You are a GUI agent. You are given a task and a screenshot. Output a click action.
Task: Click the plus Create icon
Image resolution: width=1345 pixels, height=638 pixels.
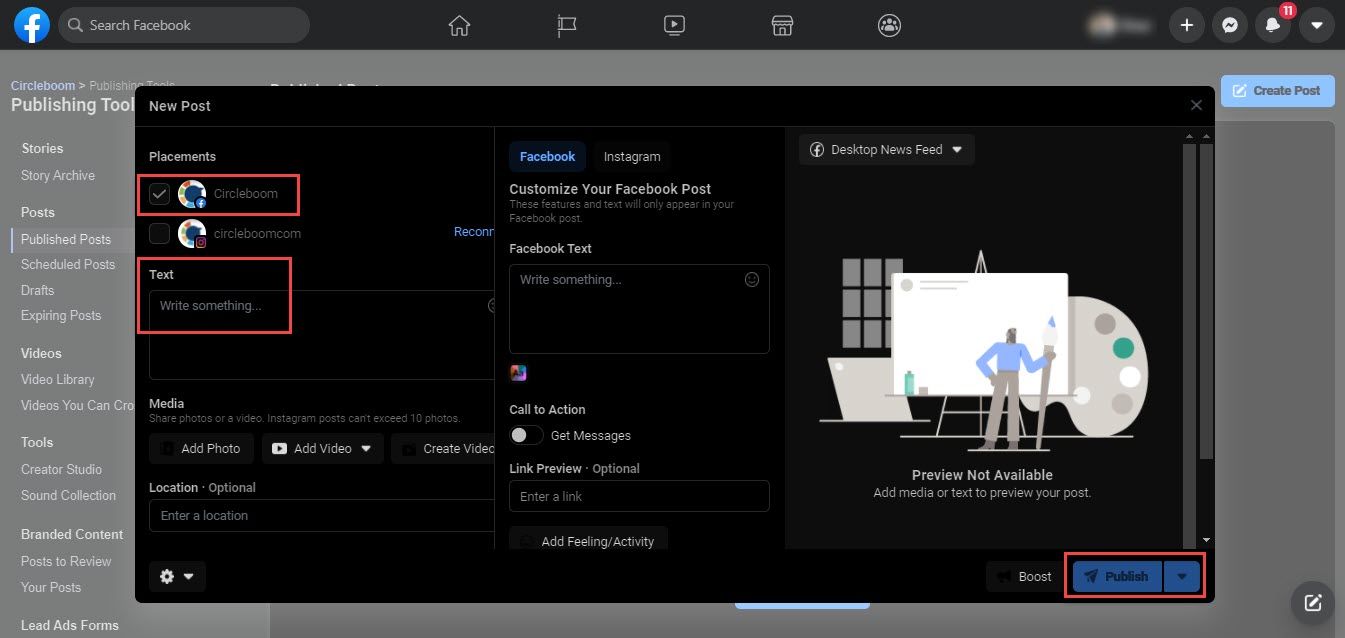click(1186, 26)
